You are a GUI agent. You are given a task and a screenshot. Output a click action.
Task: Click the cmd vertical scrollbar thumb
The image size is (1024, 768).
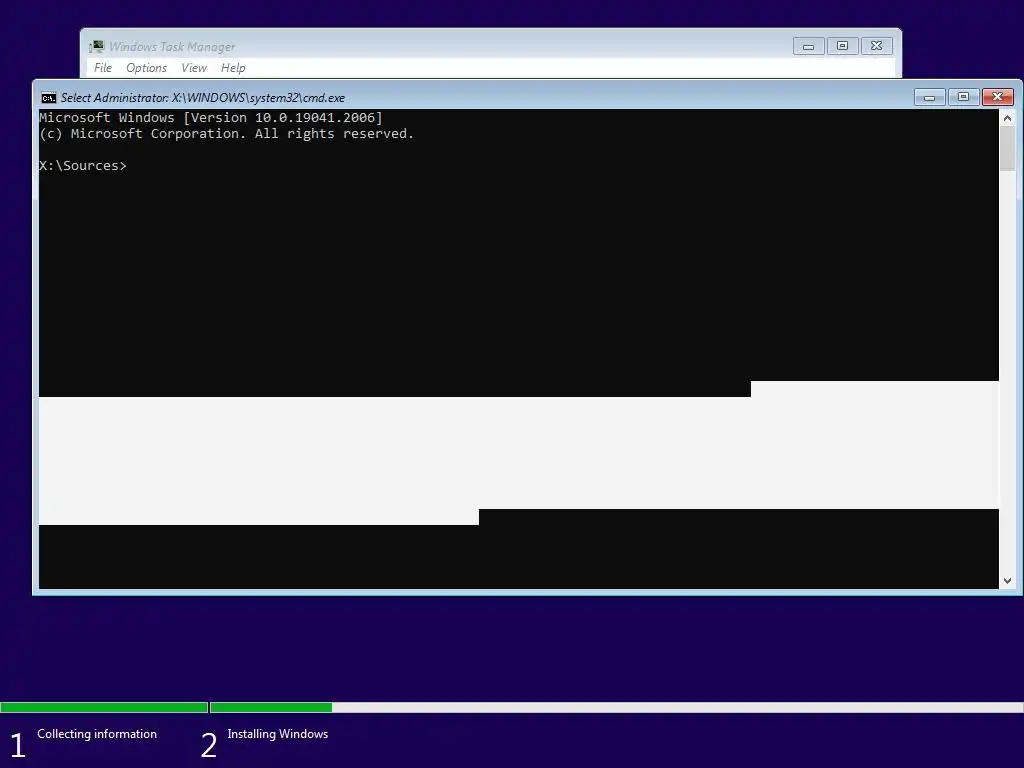coord(1007,148)
